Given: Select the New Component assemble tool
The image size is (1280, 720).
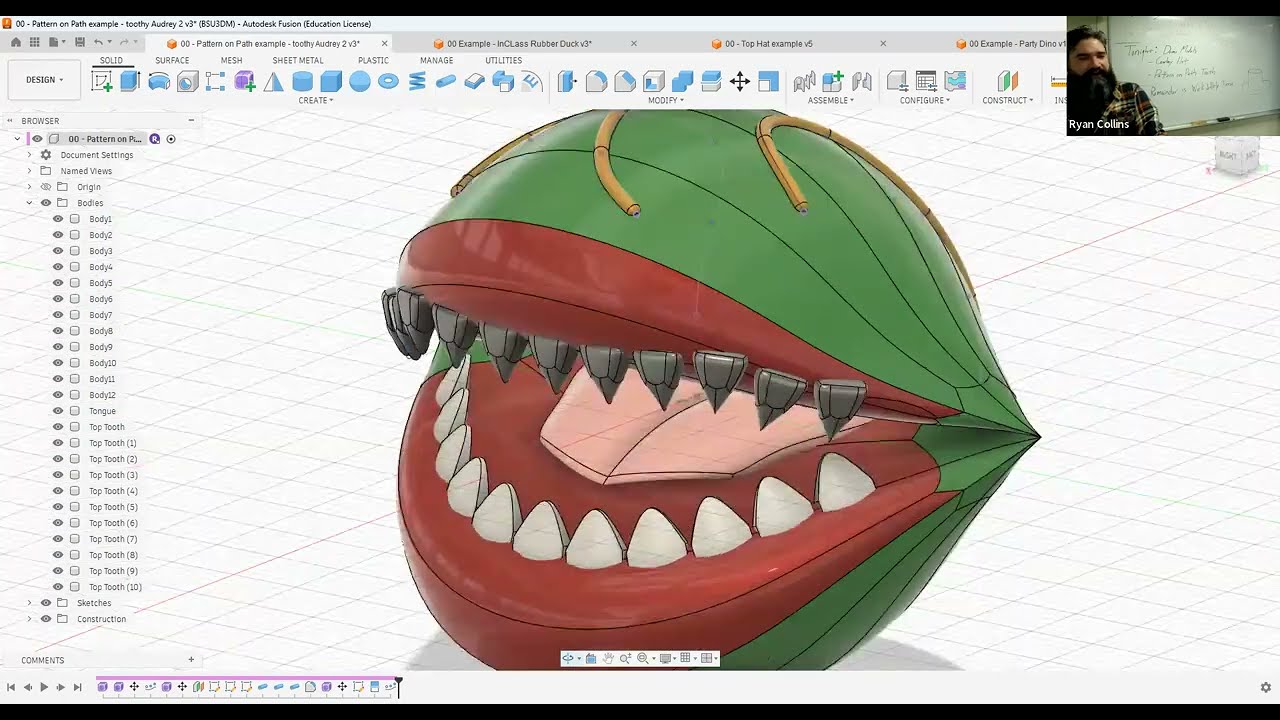Looking at the screenshot, I should pos(832,82).
